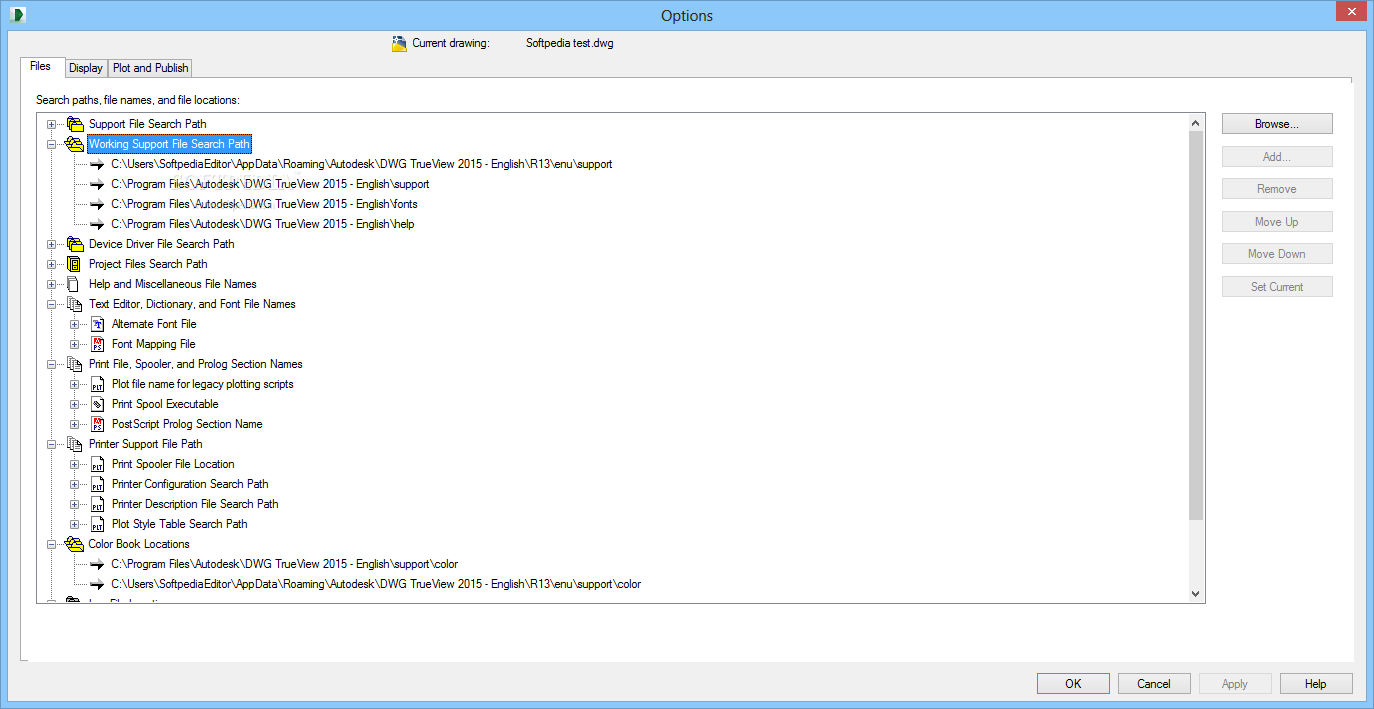Collapse Text Editor, Dictionary, and Font File Names
The height and width of the screenshot is (709, 1374).
coord(52,304)
